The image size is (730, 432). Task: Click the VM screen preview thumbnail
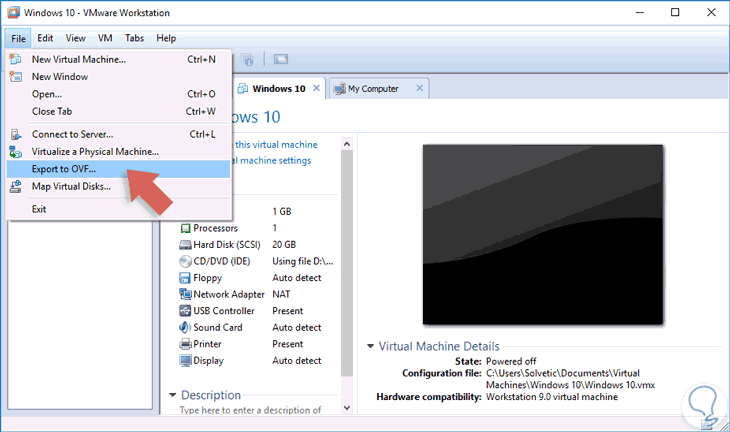[x=543, y=235]
